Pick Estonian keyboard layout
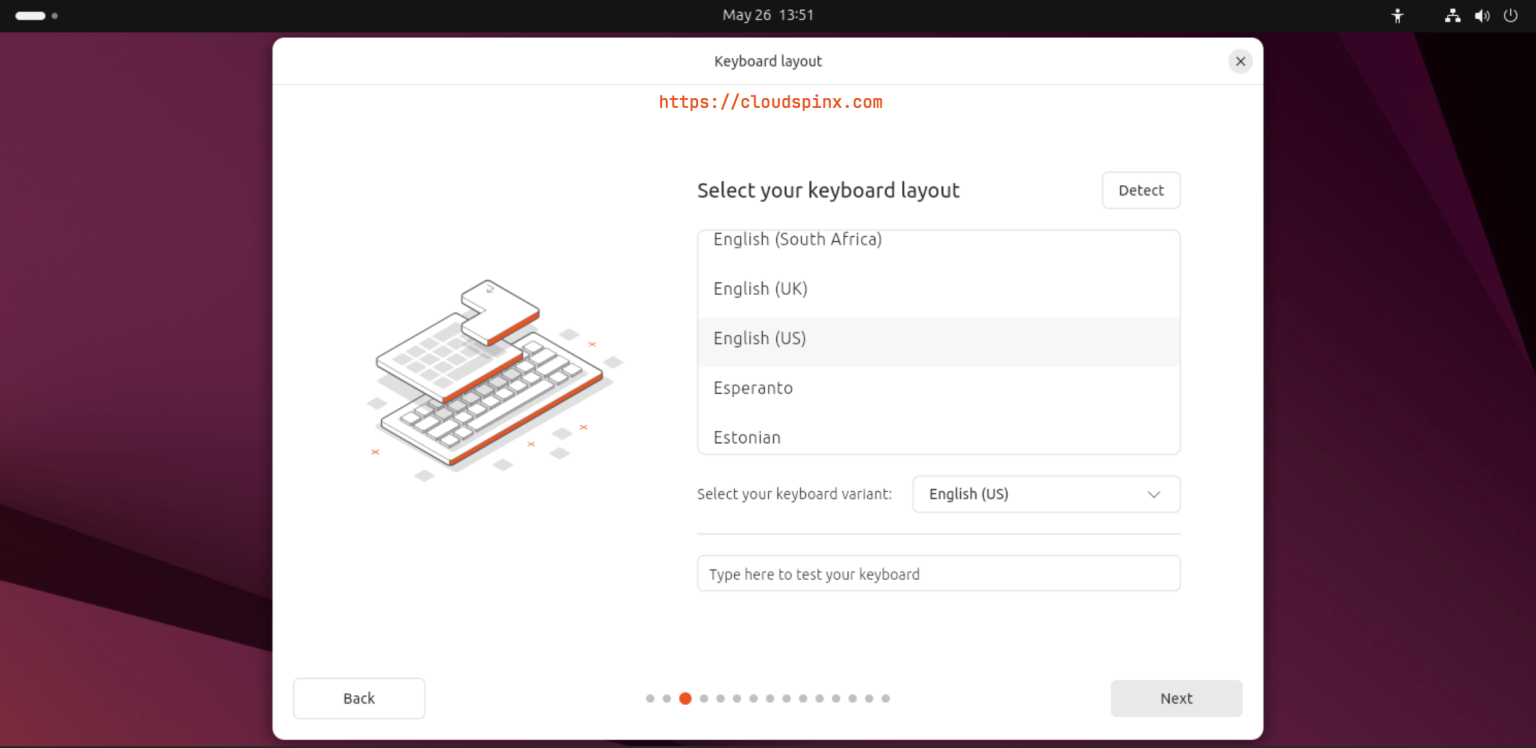1536x748 pixels. 746,437
